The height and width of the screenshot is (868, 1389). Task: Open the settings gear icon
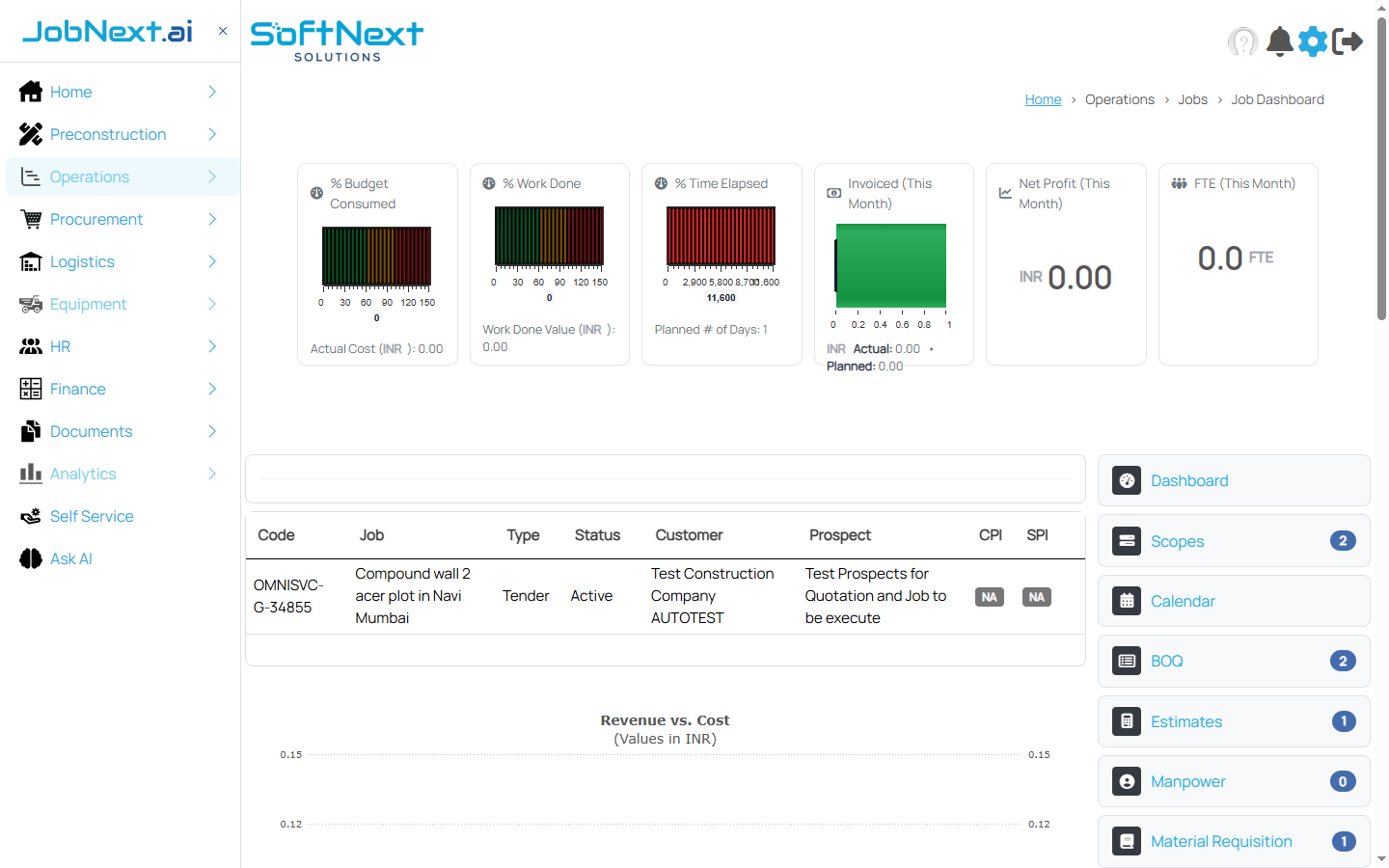1313,41
